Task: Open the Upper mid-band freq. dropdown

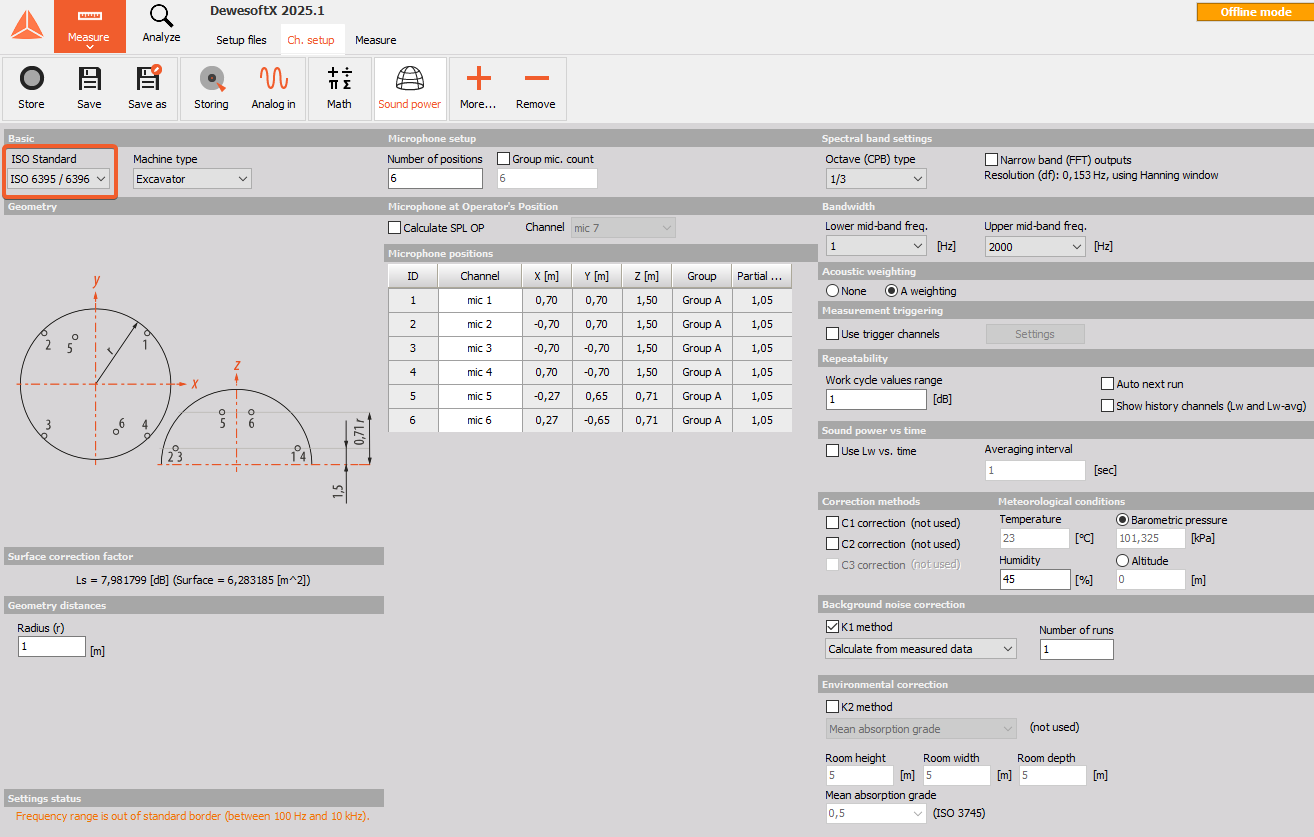Action: point(1035,246)
